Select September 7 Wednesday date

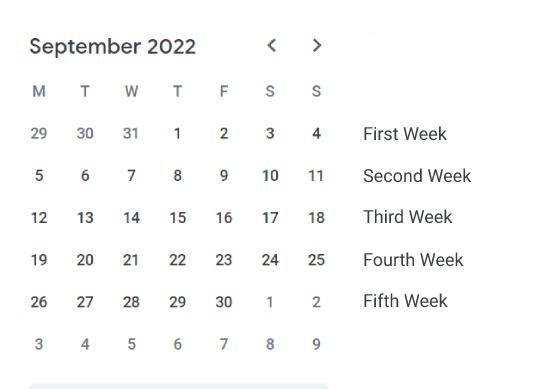(131, 176)
